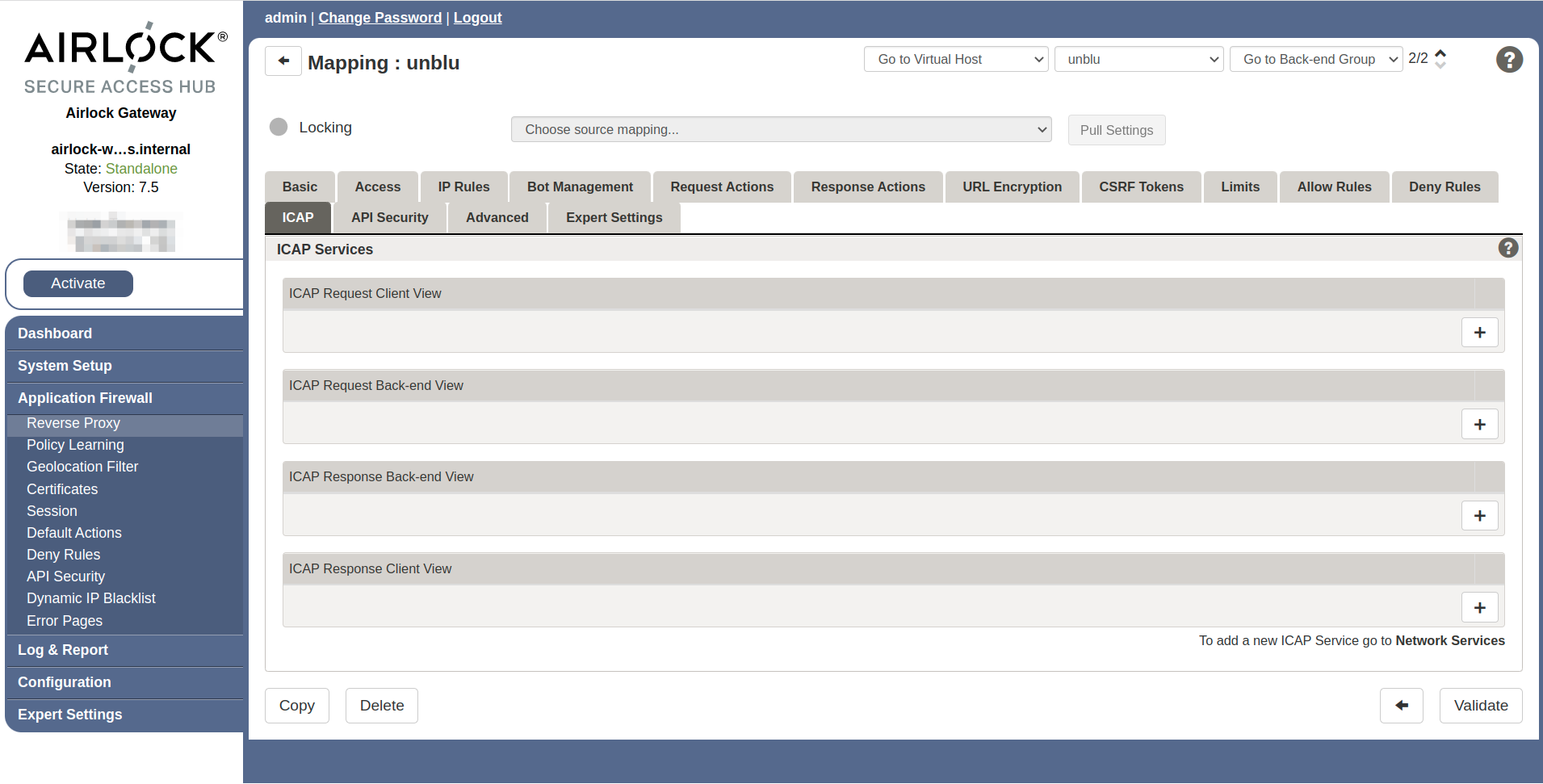The height and width of the screenshot is (784, 1543).
Task: Open the unblu mapping selector dropdown
Action: coord(1138,59)
